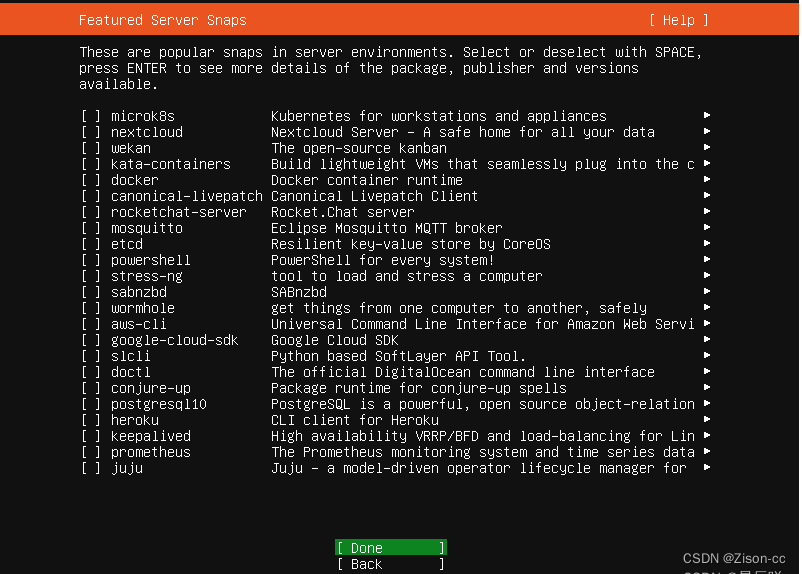The height and width of the screenshot is (574, 802).
Task: Go Back to the previous screen
Action: coord(391,564)
